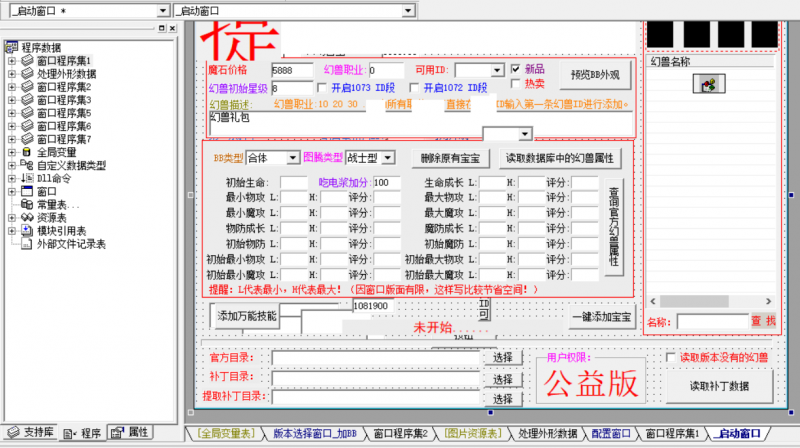Toggle the 新品 checkbox
The height and width of the screenshot is (448, 800).
tap(516, 69)
